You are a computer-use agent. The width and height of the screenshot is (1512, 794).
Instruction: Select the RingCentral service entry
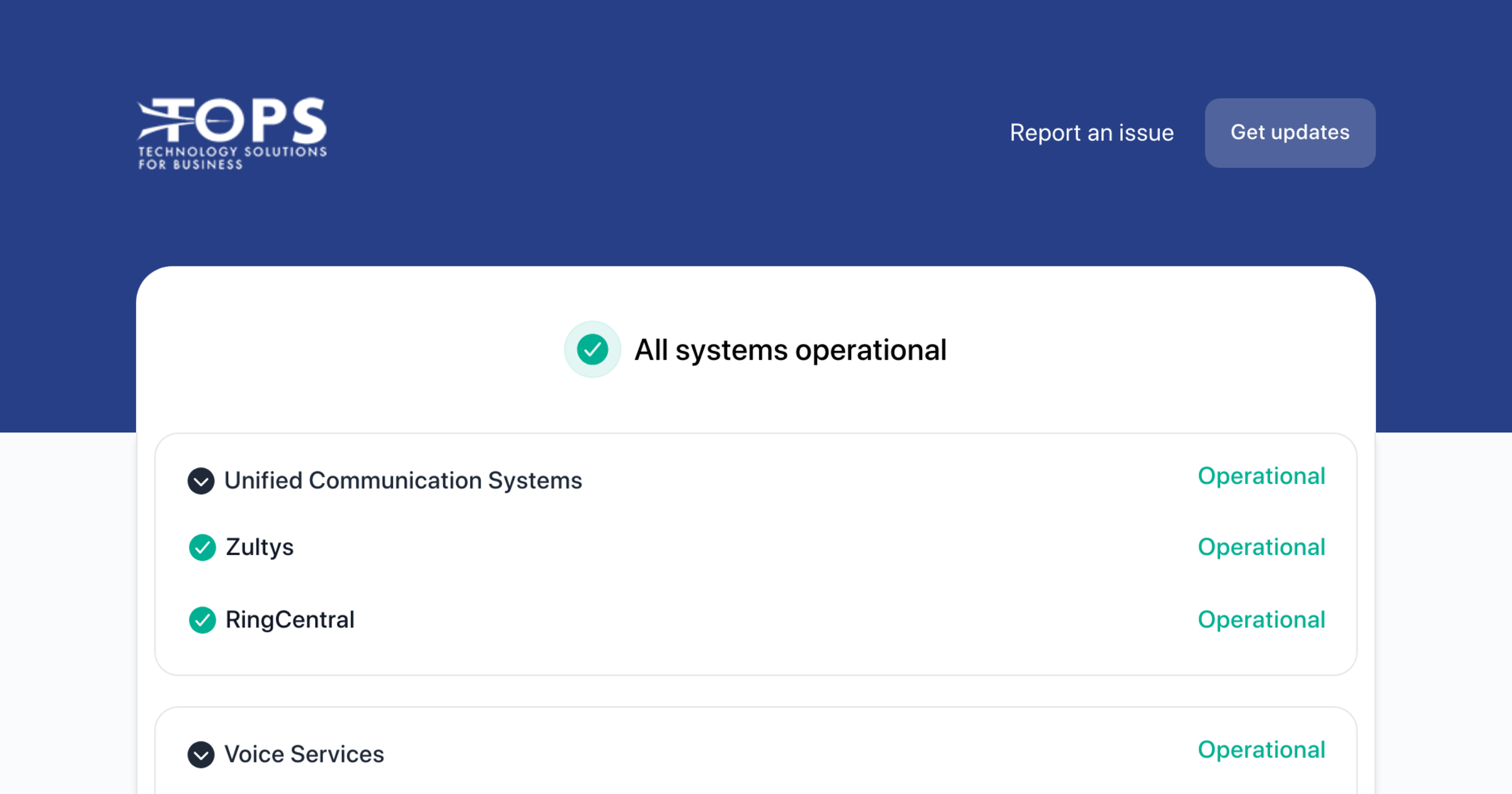290,620
